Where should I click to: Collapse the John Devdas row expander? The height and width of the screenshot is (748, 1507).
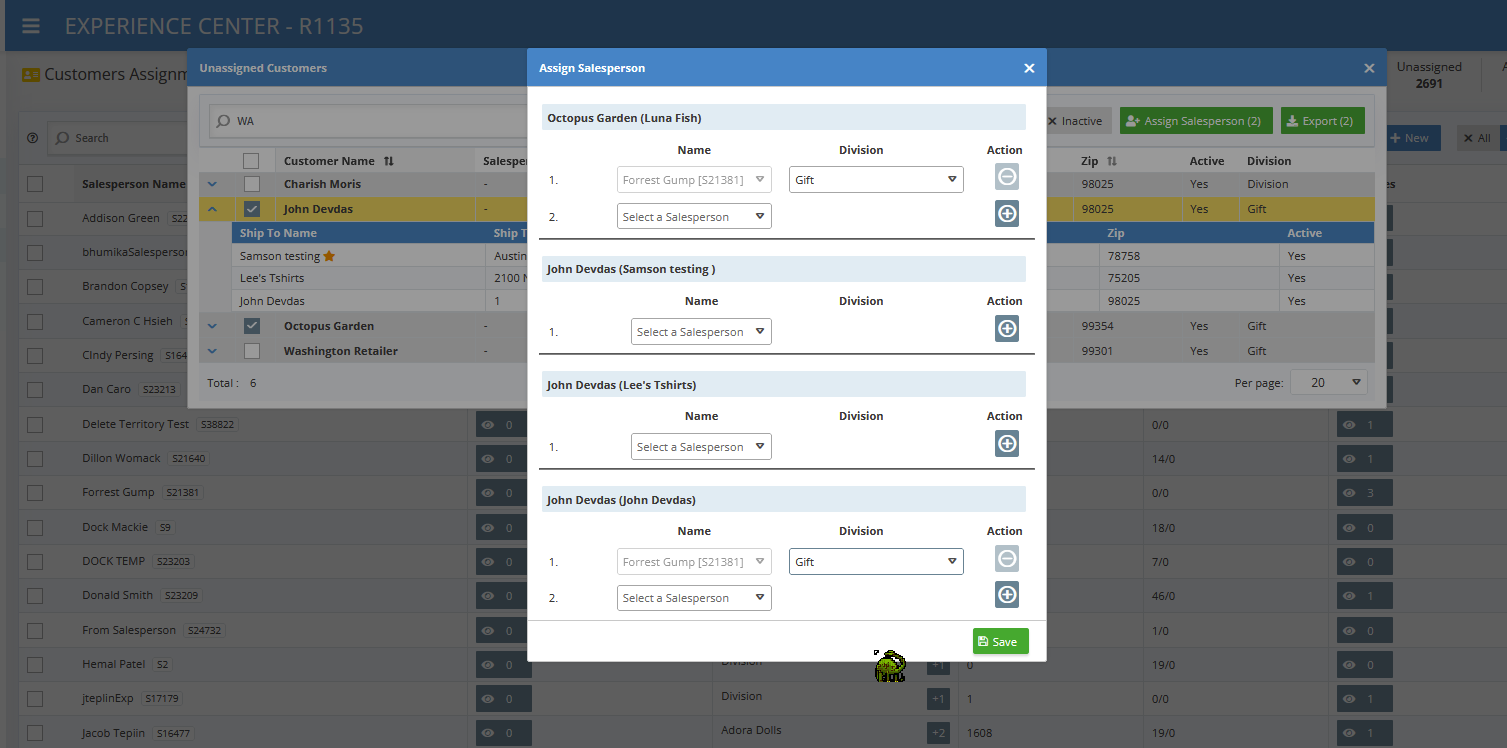pyautogui.click(x=212, y=209)
